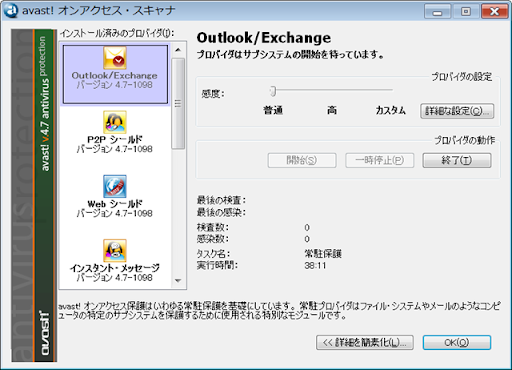
Task: Click the 普通 sensitivity label
Action: [273, 110]
